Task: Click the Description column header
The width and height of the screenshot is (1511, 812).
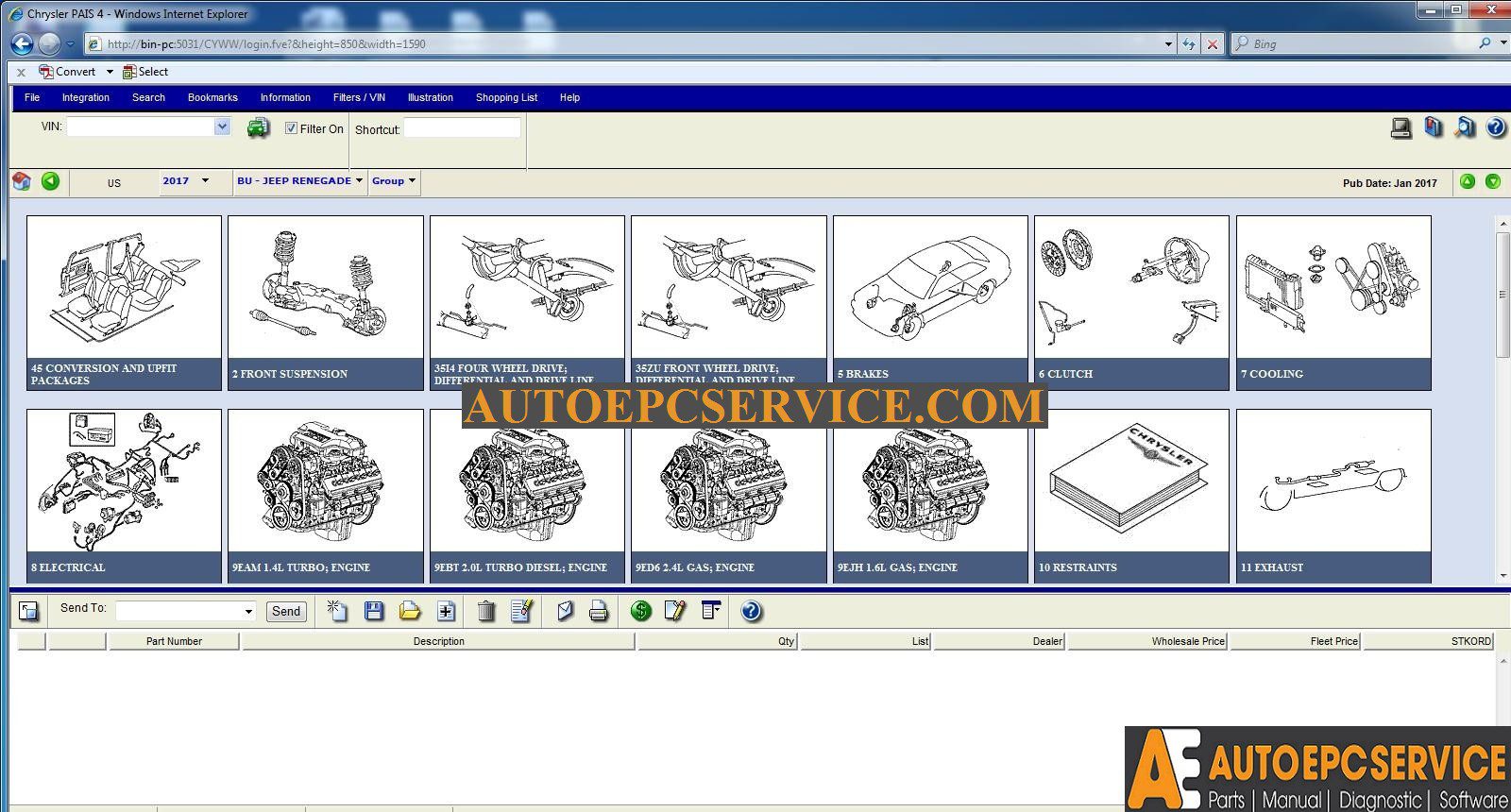Action: point(438,641)
